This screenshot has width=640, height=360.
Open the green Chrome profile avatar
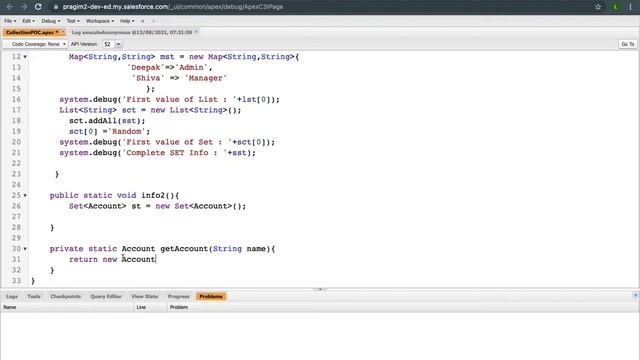pyautogui.click(x=616, y=7)
